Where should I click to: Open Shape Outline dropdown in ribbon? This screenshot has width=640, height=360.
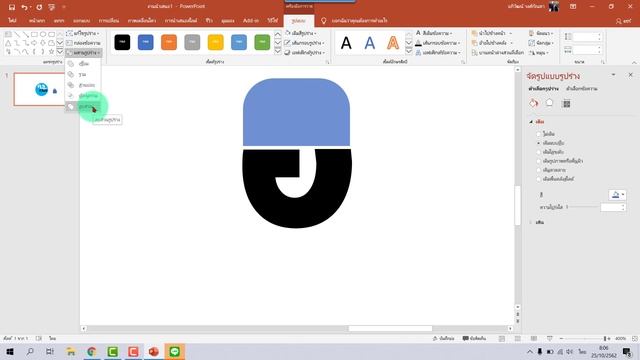(x=304, y=43)
